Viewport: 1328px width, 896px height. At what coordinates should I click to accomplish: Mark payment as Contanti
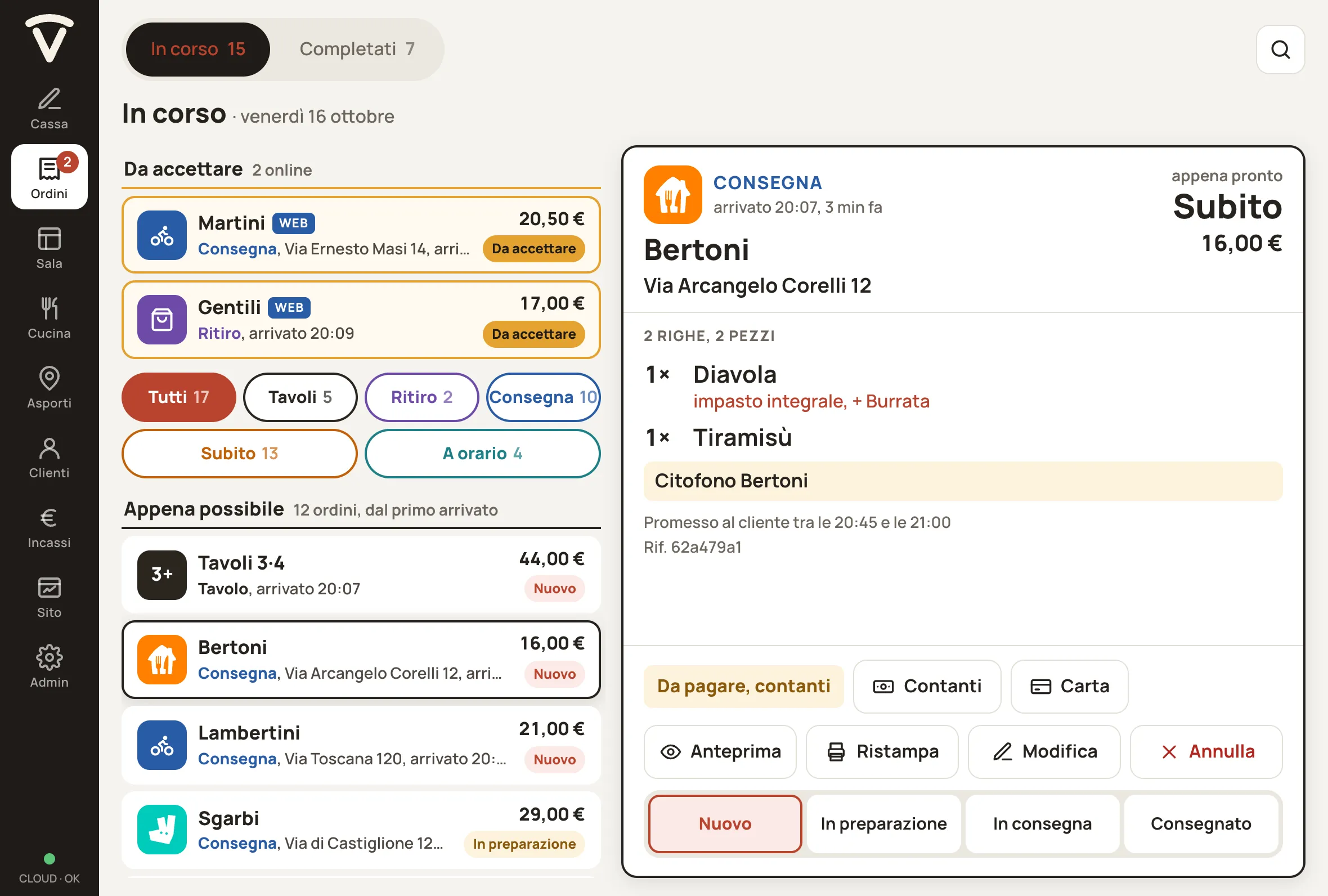926,686
